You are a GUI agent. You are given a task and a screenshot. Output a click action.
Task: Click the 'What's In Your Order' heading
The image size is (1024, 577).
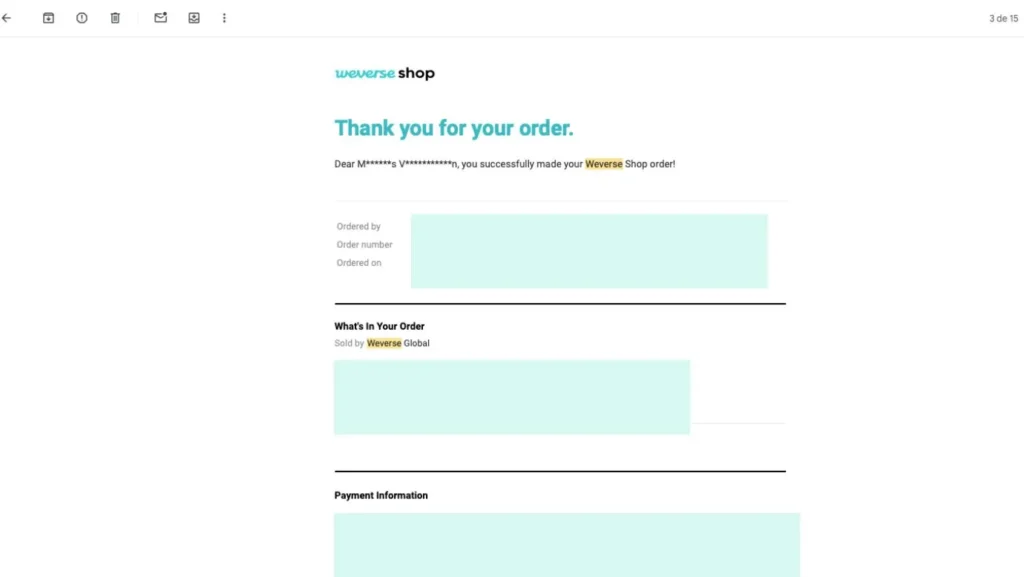[379, 326]
